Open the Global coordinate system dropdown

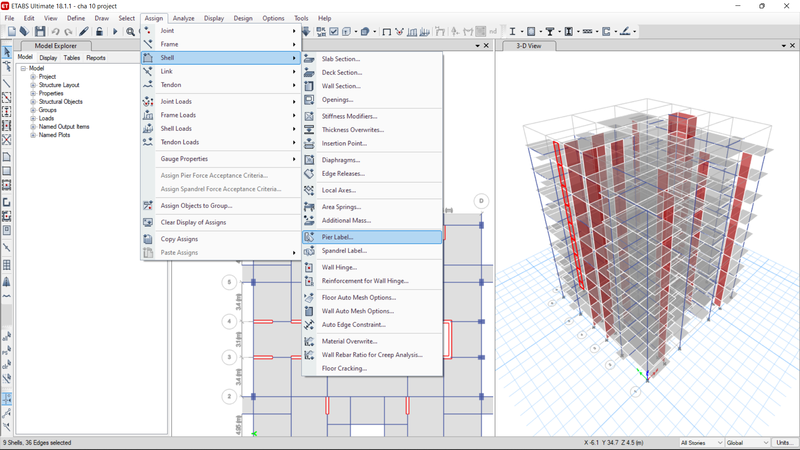(x=747, y=442)
